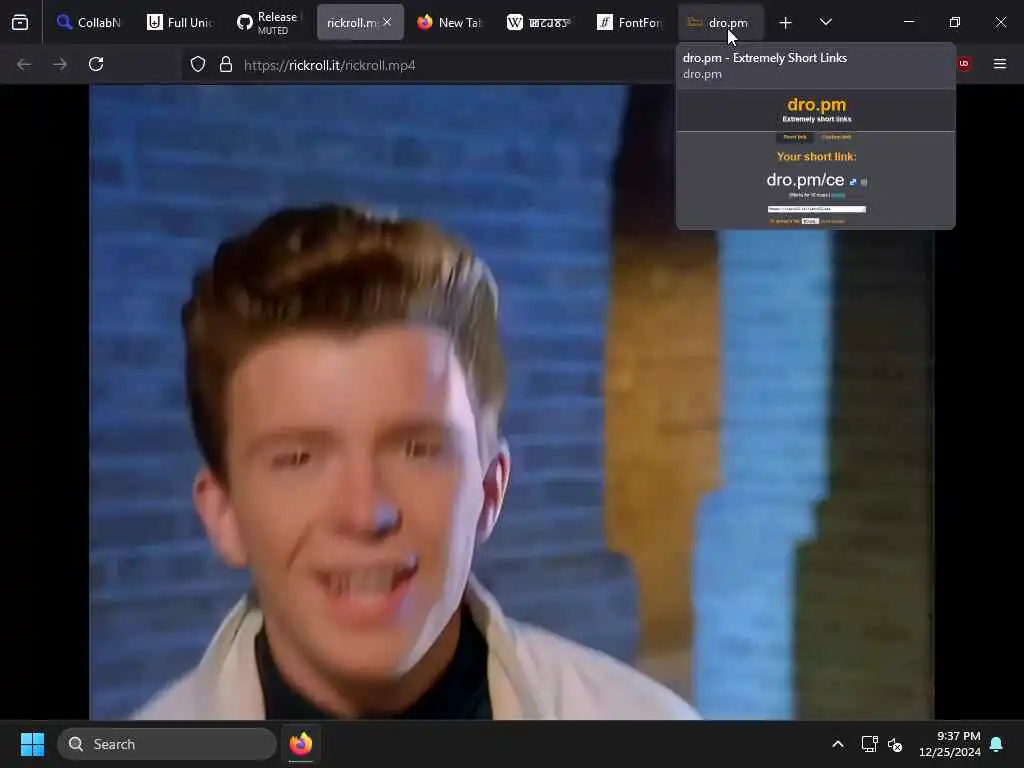Switch to the CollabN tab
Screen dimensions: 1024x768
(x=89, y=23)
